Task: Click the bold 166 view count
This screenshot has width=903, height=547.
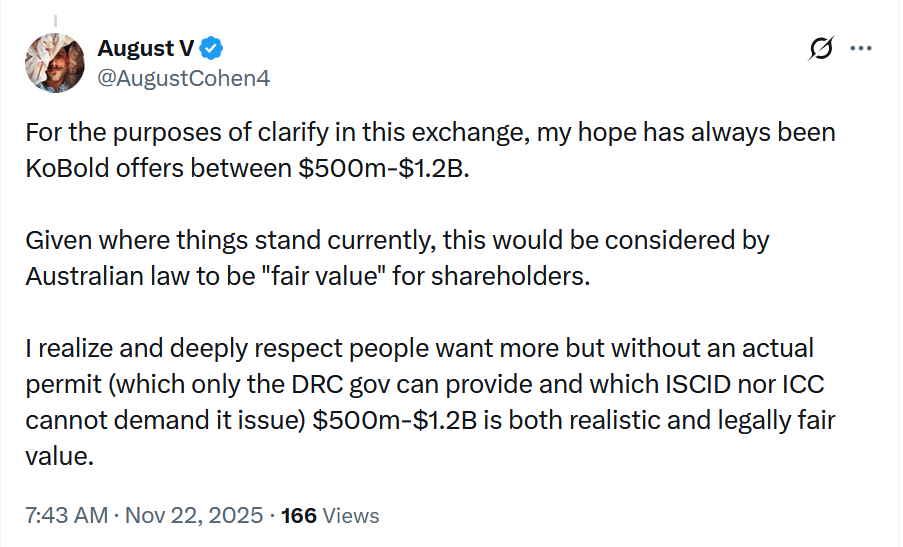Action: [299, 516]
